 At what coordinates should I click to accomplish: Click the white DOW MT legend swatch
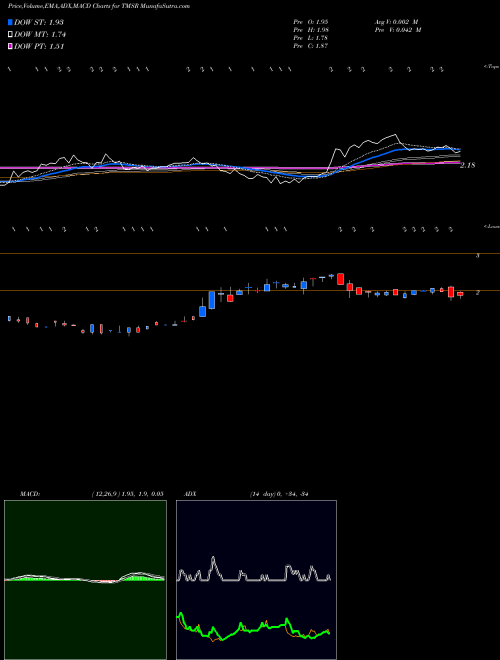11,35
